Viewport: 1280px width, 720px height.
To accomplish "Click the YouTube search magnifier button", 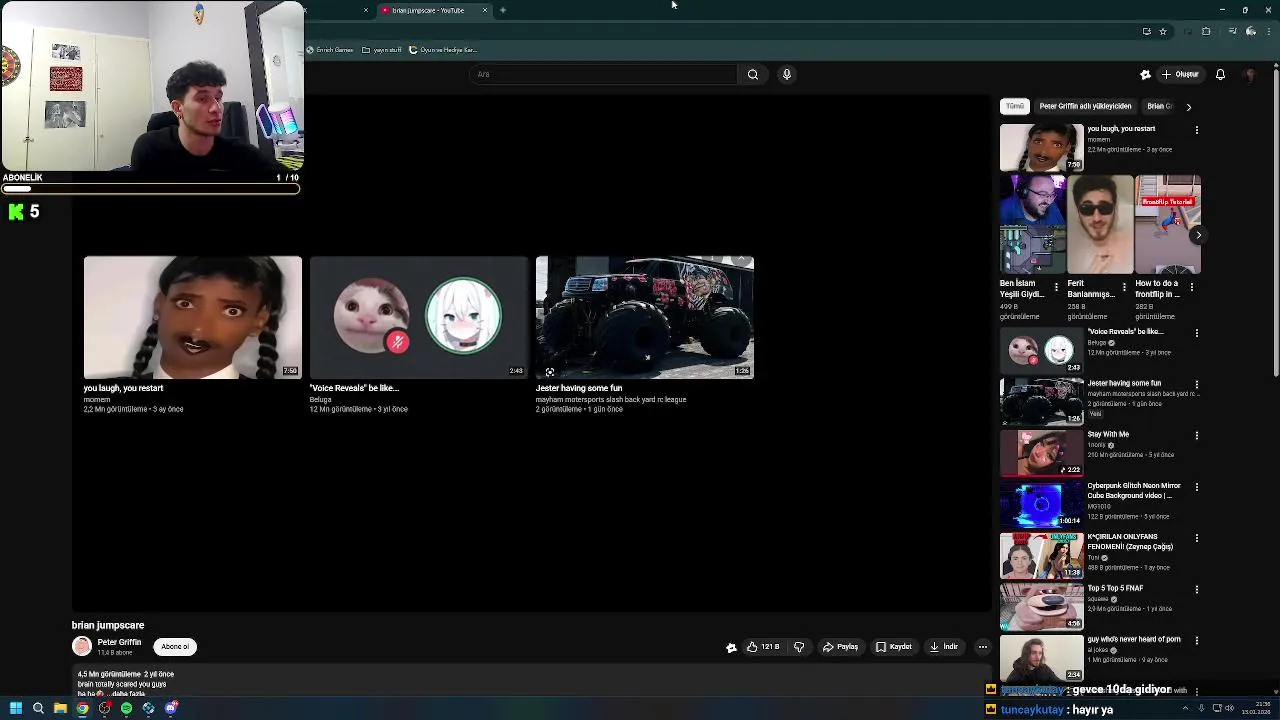I will (753, 74).
